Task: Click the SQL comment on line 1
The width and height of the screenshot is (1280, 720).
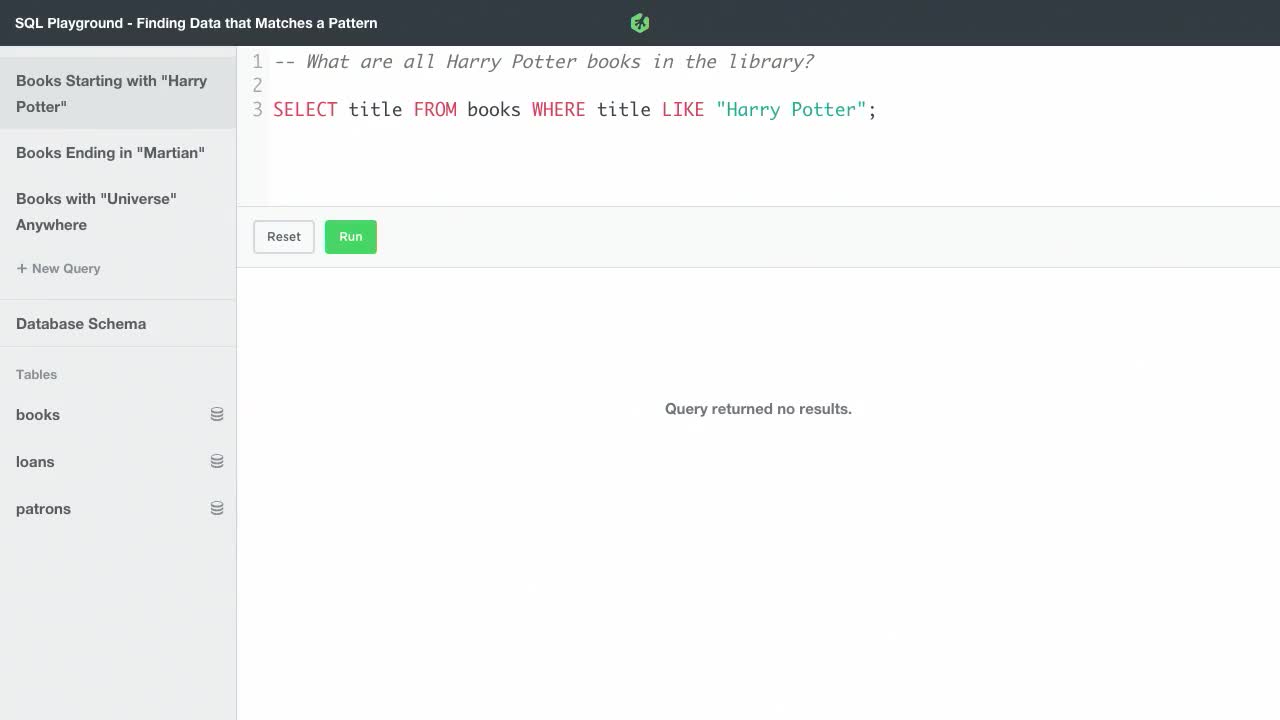Action: [x=544, y=61]
